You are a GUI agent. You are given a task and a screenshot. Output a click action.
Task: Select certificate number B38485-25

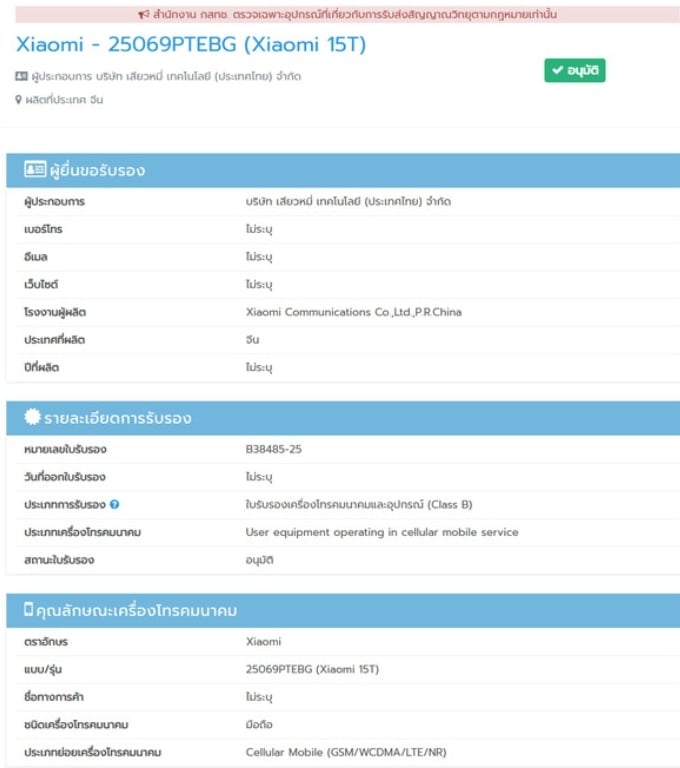(273, 449)
